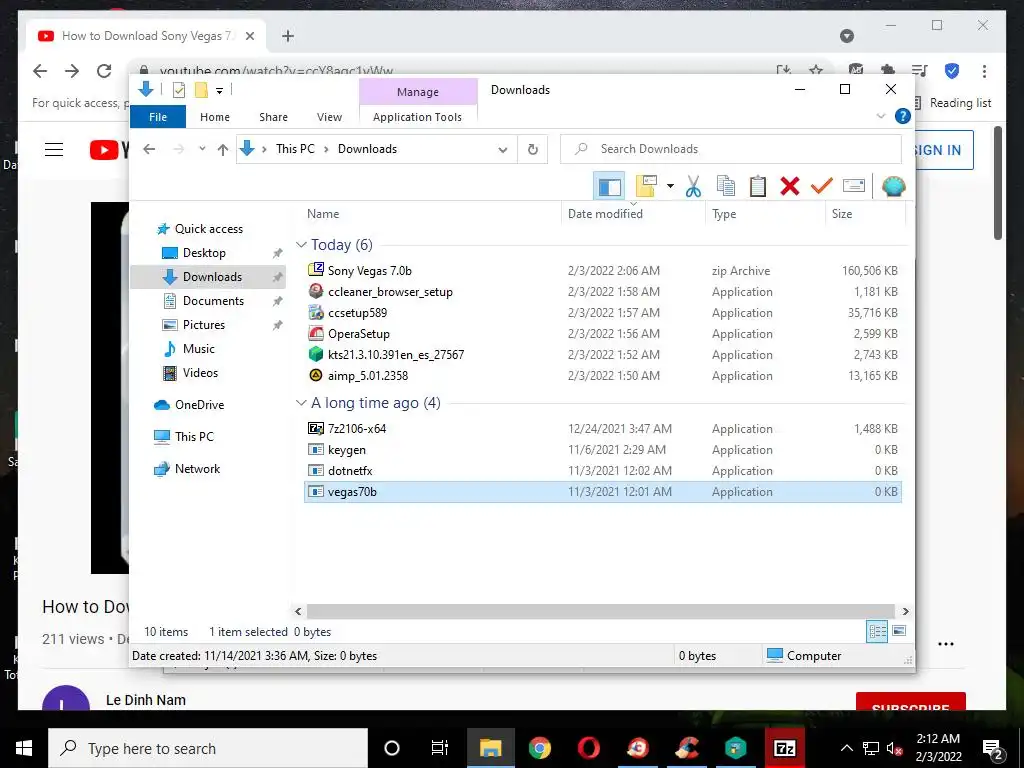The height and width of the screenshot is (768, 1024).
Task: Select Network in navigation pane
Action: tap(197, 469)
